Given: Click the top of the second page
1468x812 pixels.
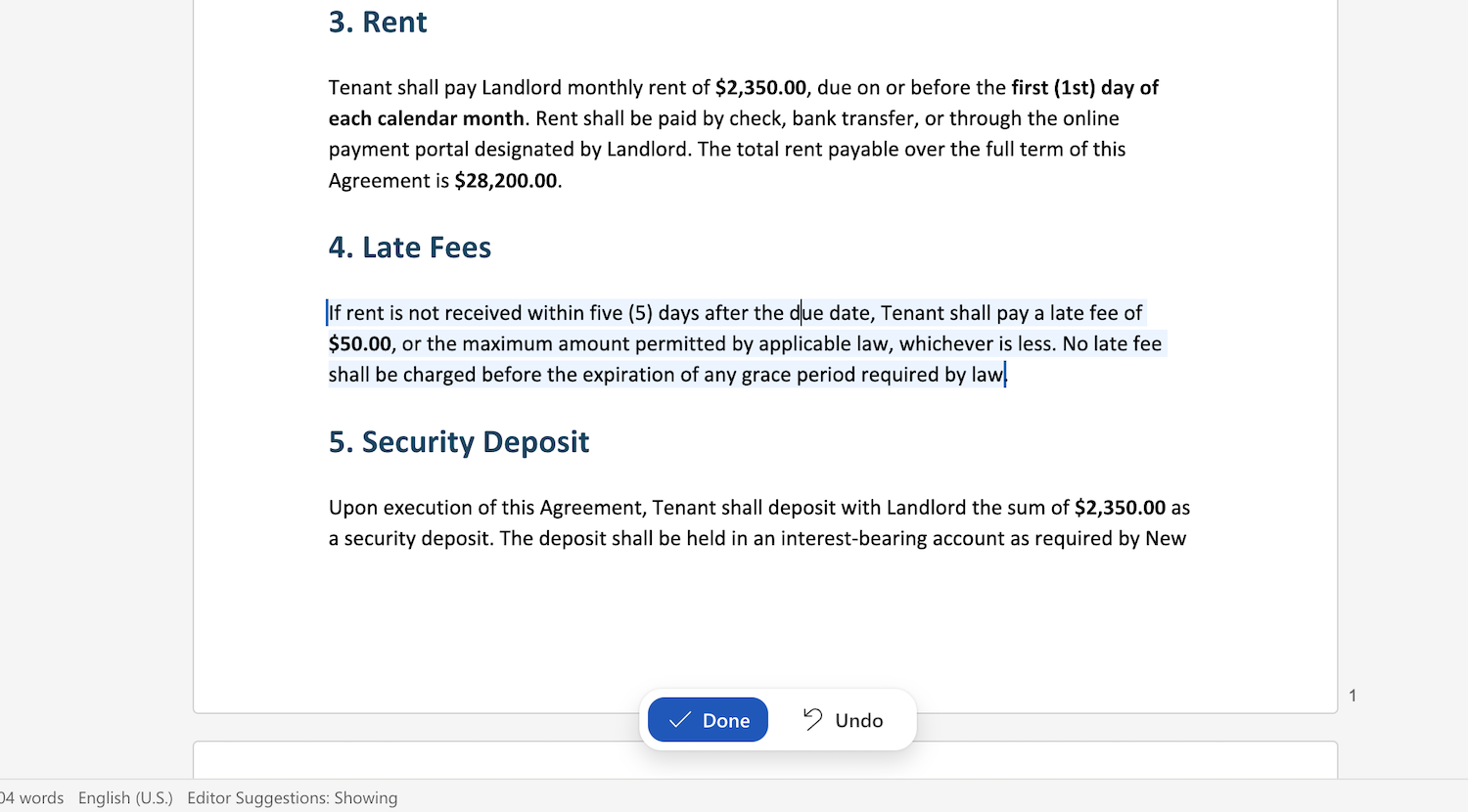Looking at the screenshot, I should tap(765, 760).
